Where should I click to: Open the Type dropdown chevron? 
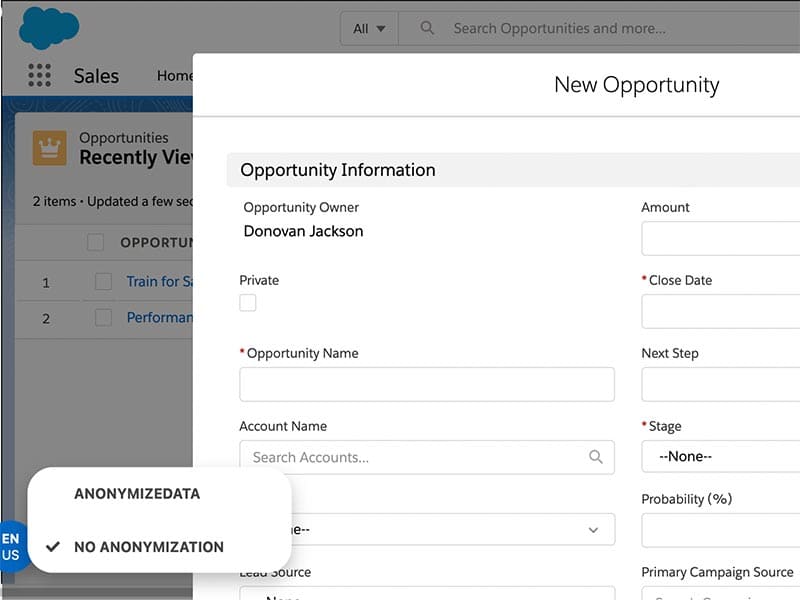593,529
